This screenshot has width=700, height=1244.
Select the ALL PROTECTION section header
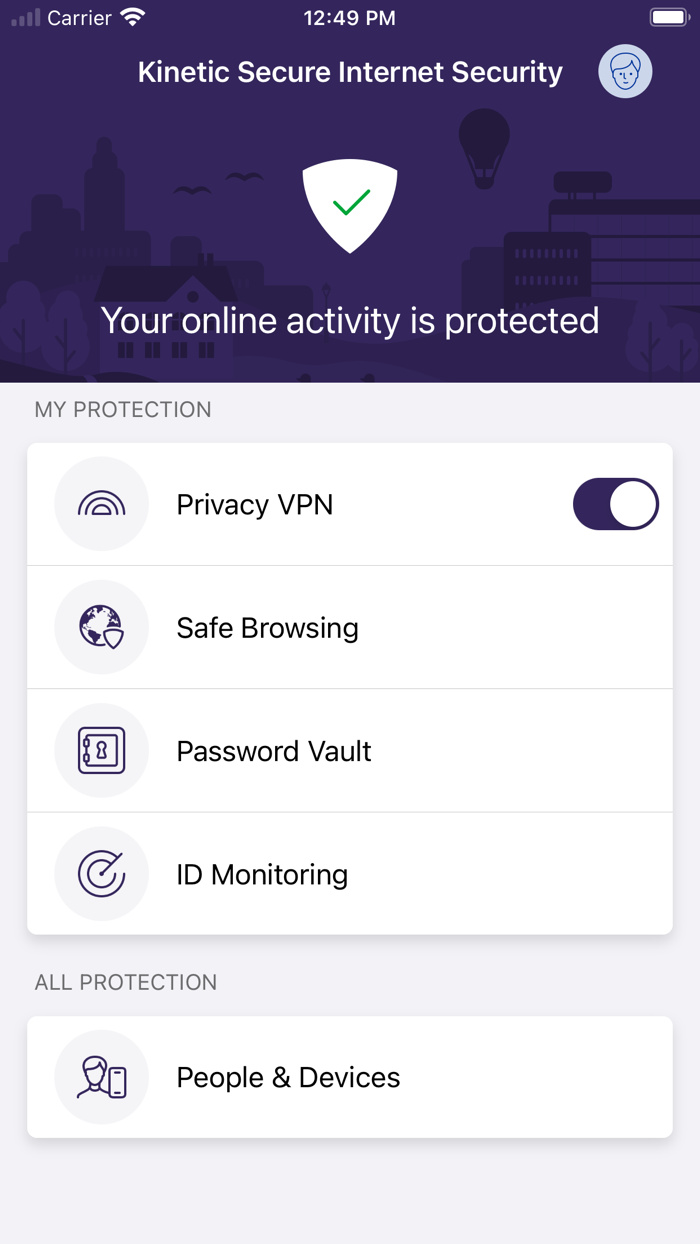126,982
